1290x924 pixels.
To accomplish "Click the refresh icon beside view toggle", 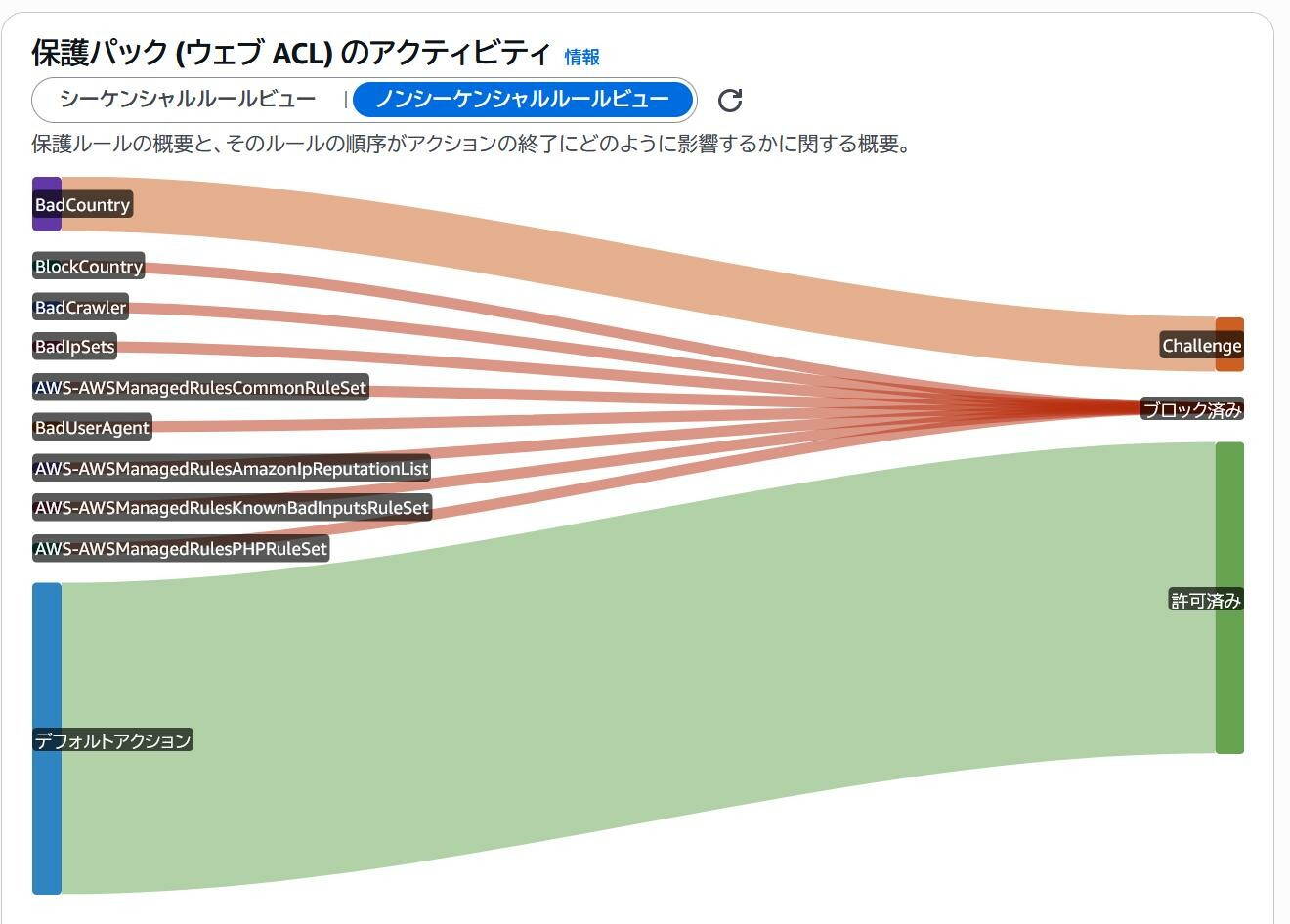I will (730, 100).
